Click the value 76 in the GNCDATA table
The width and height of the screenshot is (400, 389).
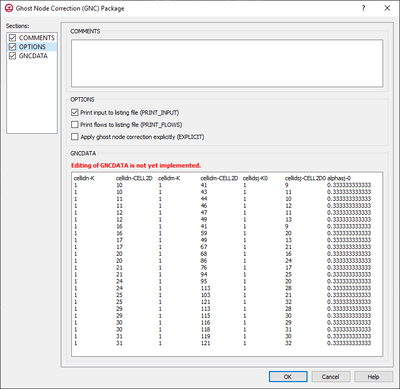(x=204, y=268)
